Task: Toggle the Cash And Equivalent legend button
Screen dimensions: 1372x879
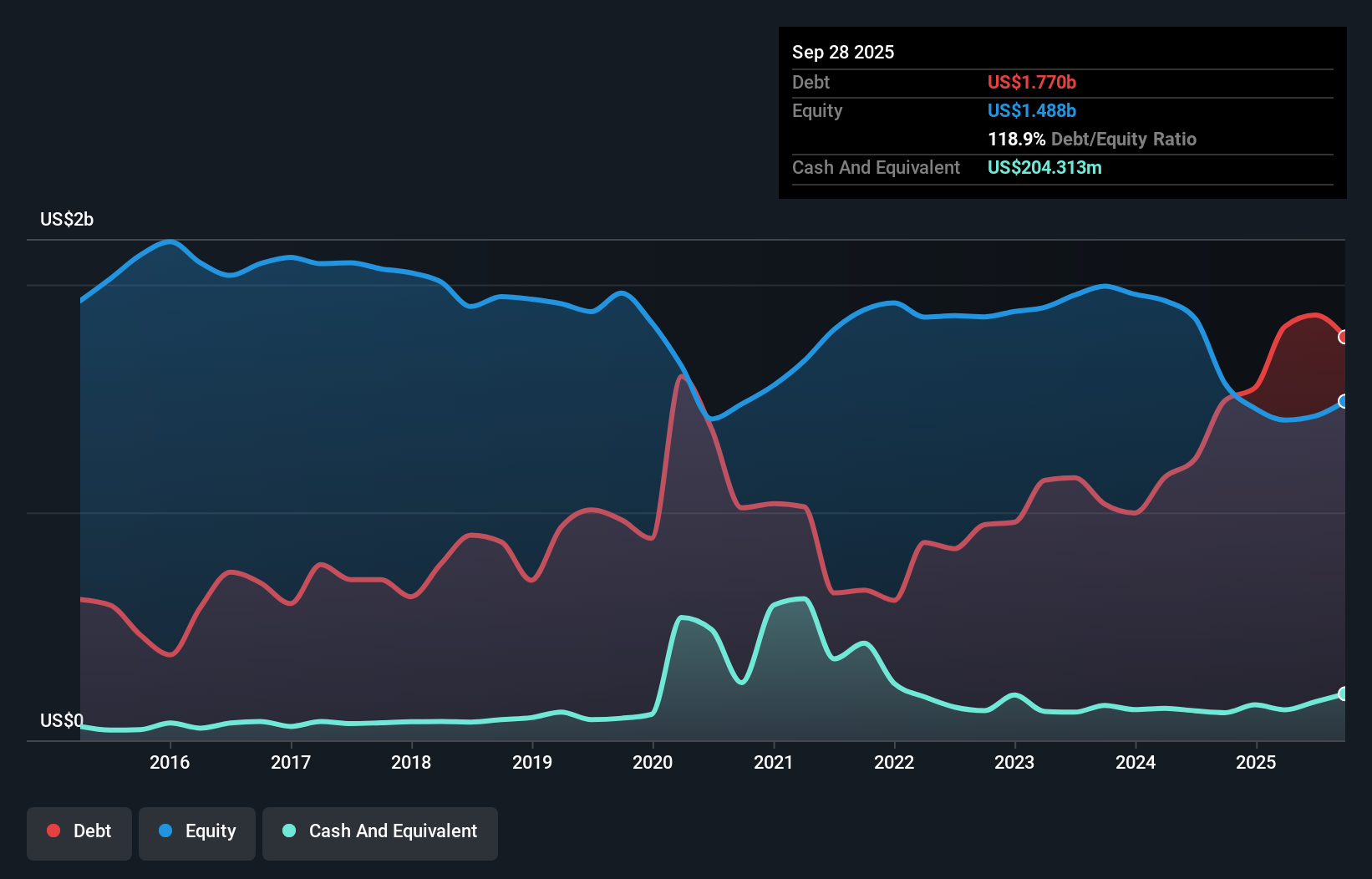Action: (x=380, y=833)
